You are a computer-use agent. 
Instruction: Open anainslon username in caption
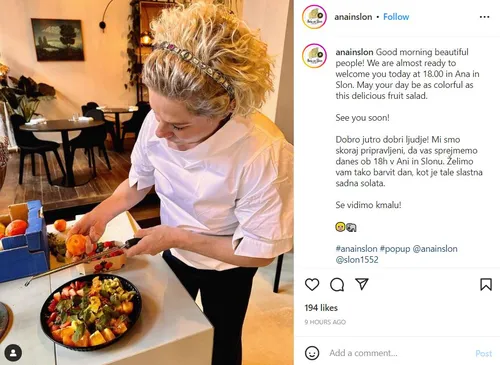tap(354, 52)
